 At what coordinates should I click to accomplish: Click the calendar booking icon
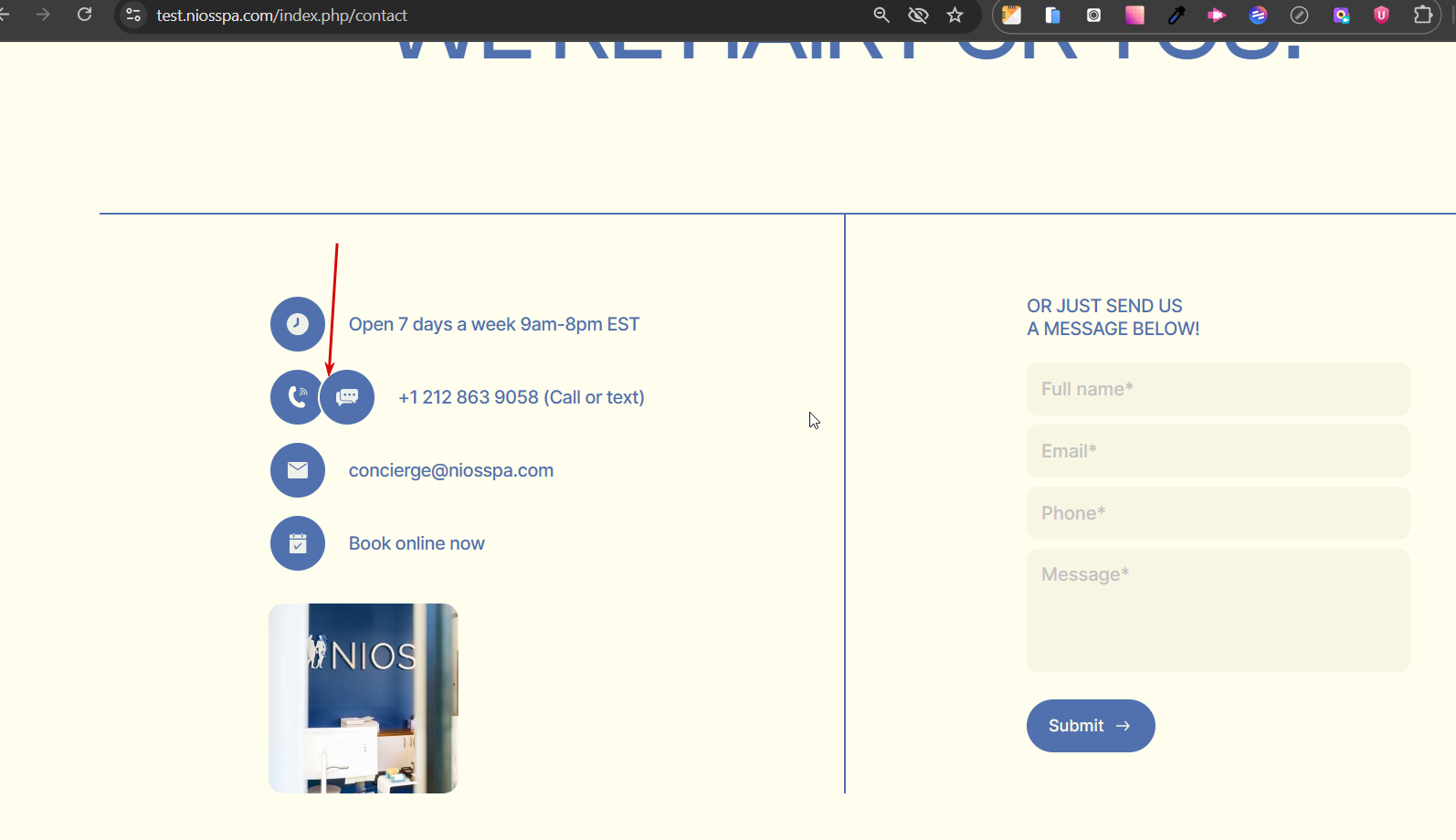click(x=298, y=543)
